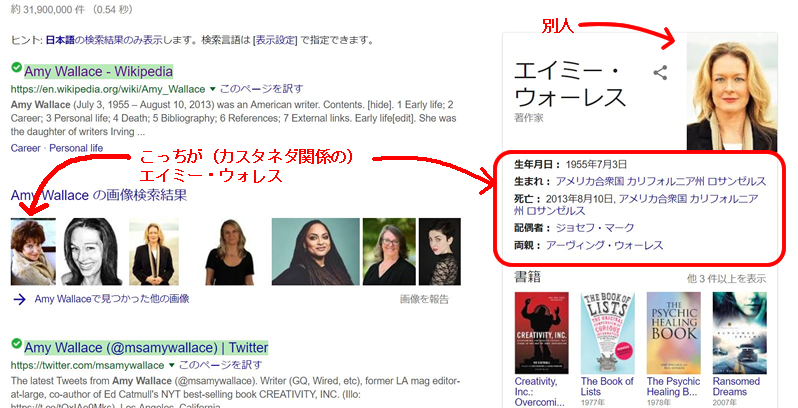Click knowledge panel portrait photo
The image size is (798, 408).
[x=732, y=92]
